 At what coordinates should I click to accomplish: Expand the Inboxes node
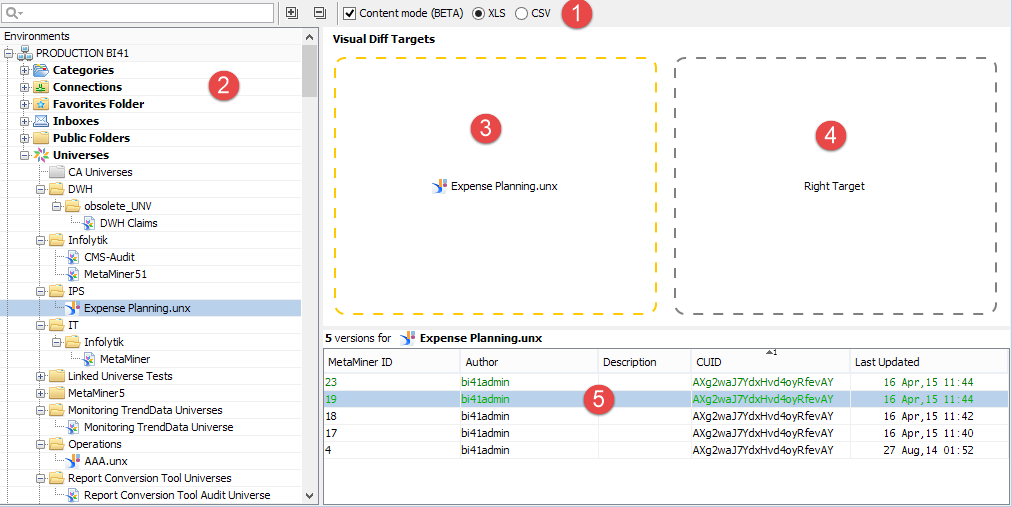(25, 121)
